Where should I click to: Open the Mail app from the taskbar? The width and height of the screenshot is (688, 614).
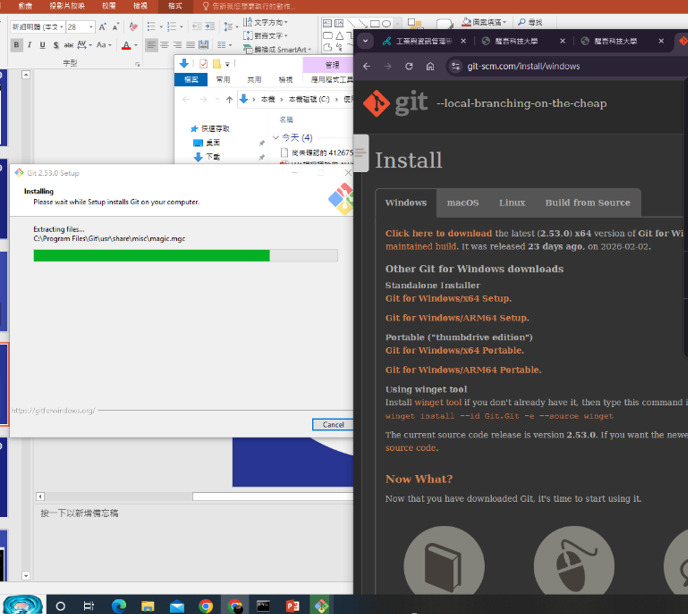pyautogui.click(x=176, y=605)
